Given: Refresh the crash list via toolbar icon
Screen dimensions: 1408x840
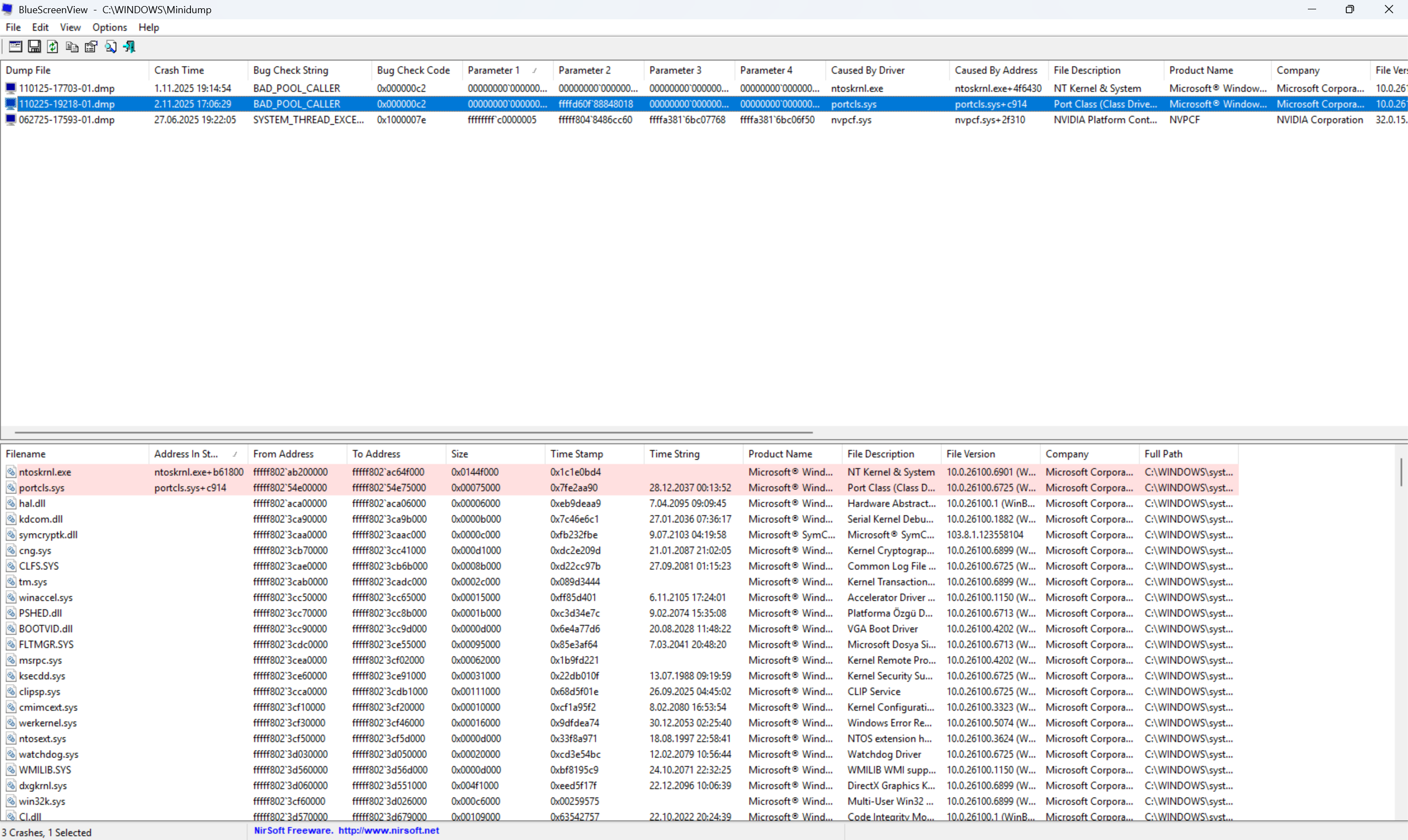Looking at the screenshot, I should pyautogui.click(x=53, y=46).
